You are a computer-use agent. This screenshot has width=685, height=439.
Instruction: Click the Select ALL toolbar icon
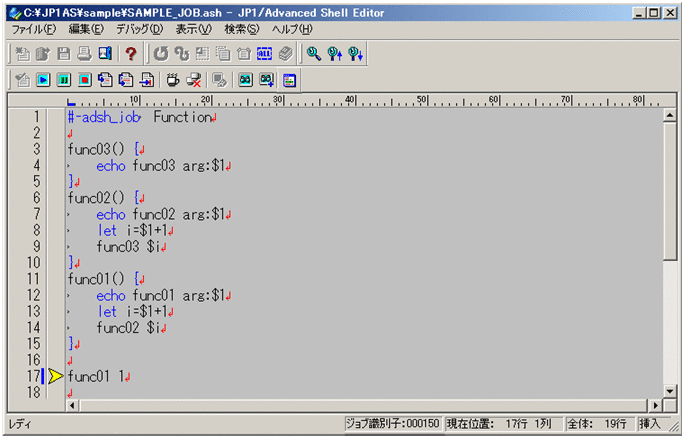tap(264, 54)
